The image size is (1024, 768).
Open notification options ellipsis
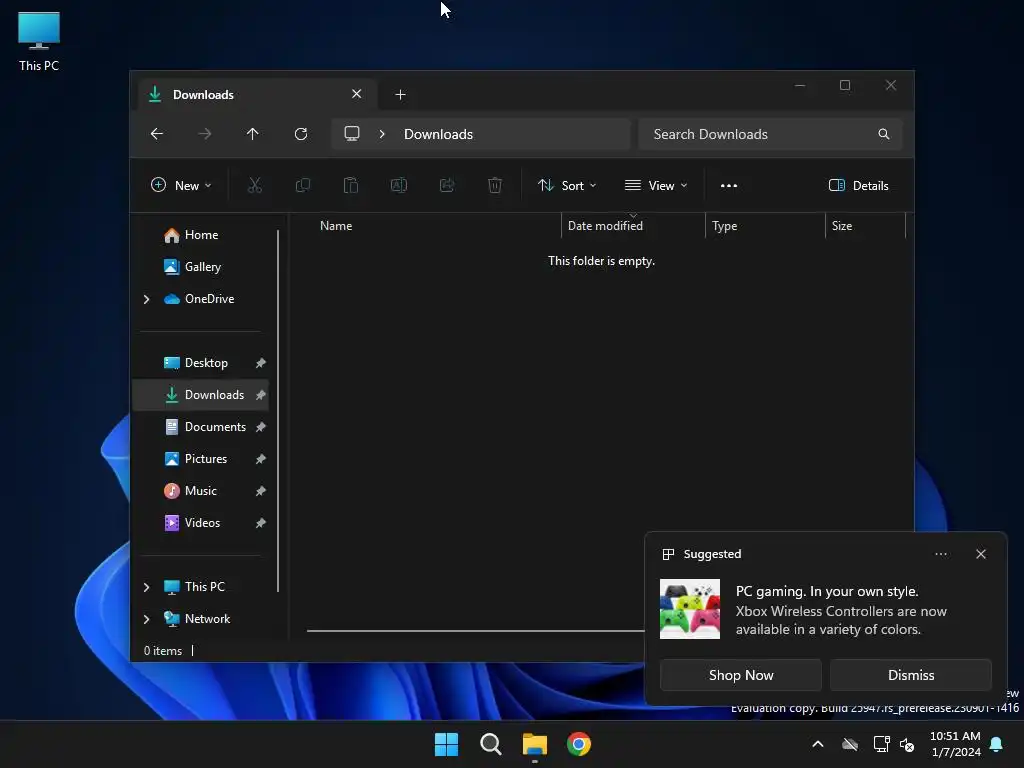click(x=941, y=554)
